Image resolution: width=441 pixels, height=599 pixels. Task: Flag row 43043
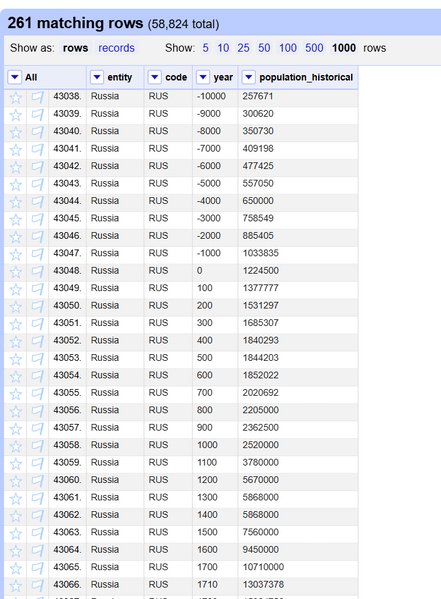pyautogui.click(x=37, y=185)
